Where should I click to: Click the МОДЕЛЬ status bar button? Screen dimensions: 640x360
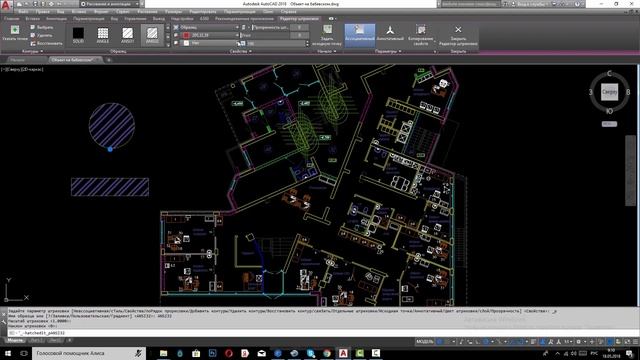tap(424, 341)
